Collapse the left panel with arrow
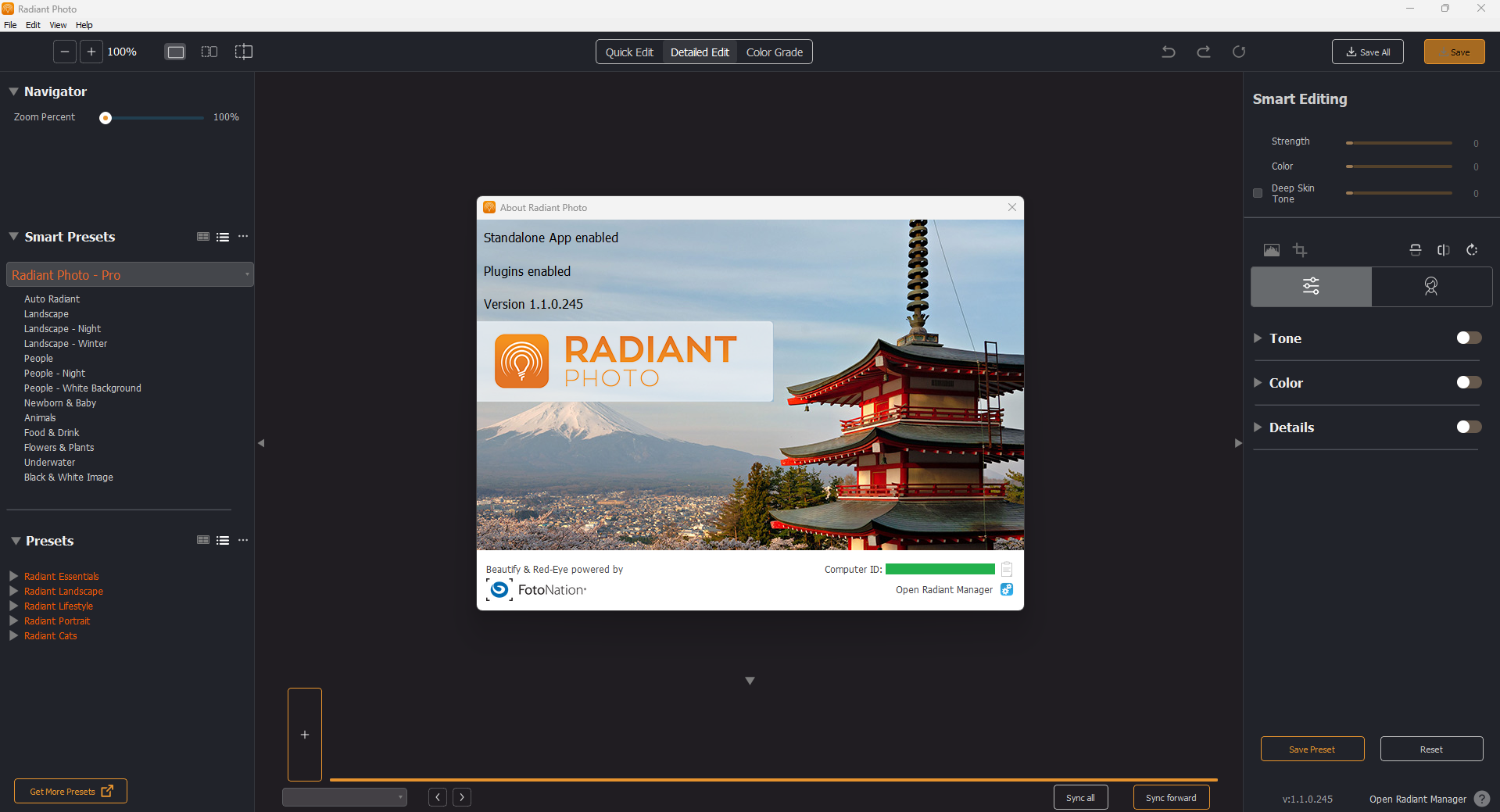 tap(261, 443)
